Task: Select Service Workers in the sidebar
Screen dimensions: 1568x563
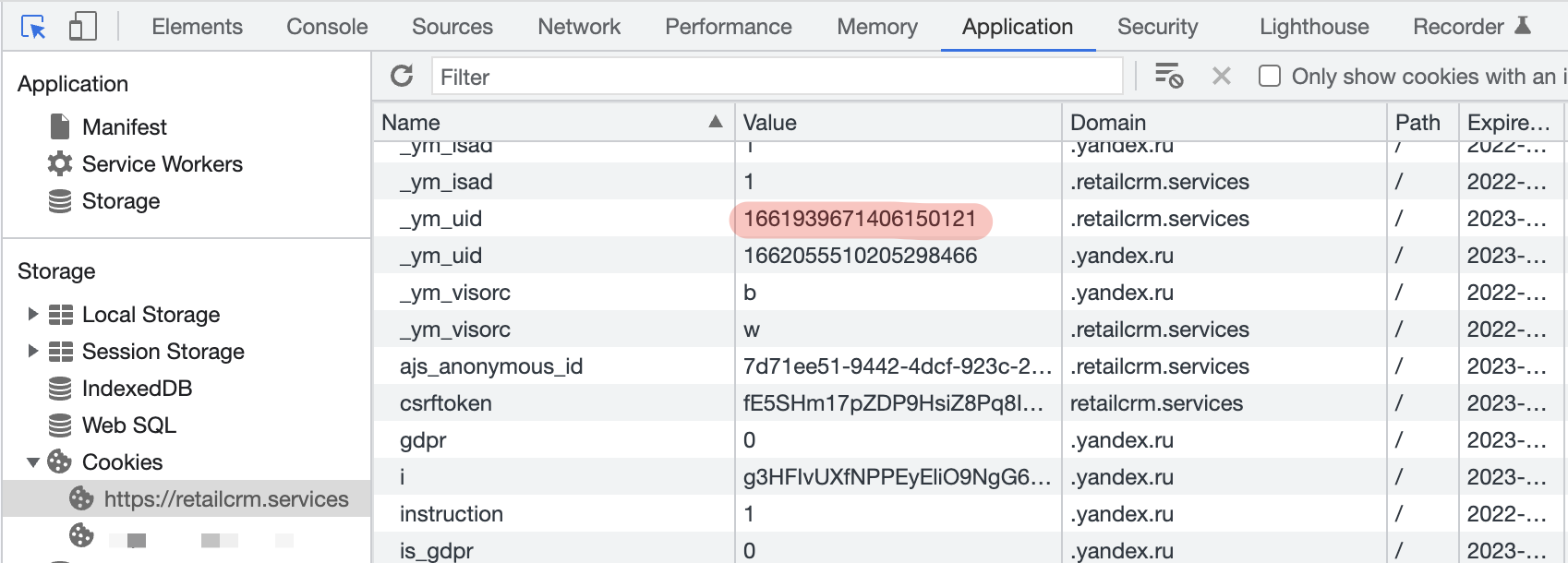Action: [163, 164]
